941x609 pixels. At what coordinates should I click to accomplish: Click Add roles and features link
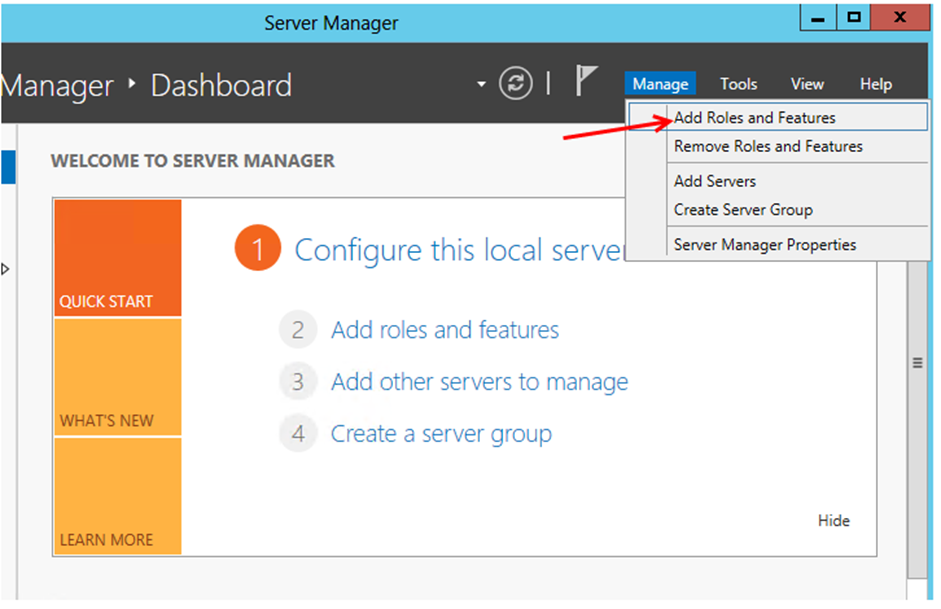(x=445, y=330)
